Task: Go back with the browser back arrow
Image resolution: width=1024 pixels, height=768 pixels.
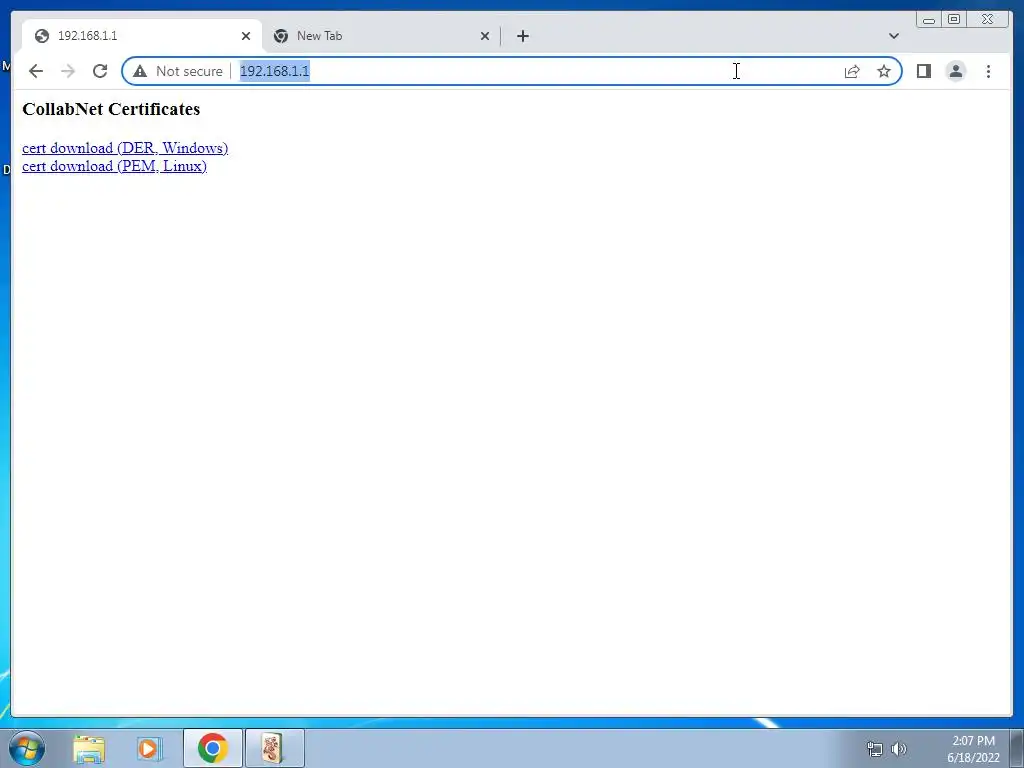Action: click(36, 71)
